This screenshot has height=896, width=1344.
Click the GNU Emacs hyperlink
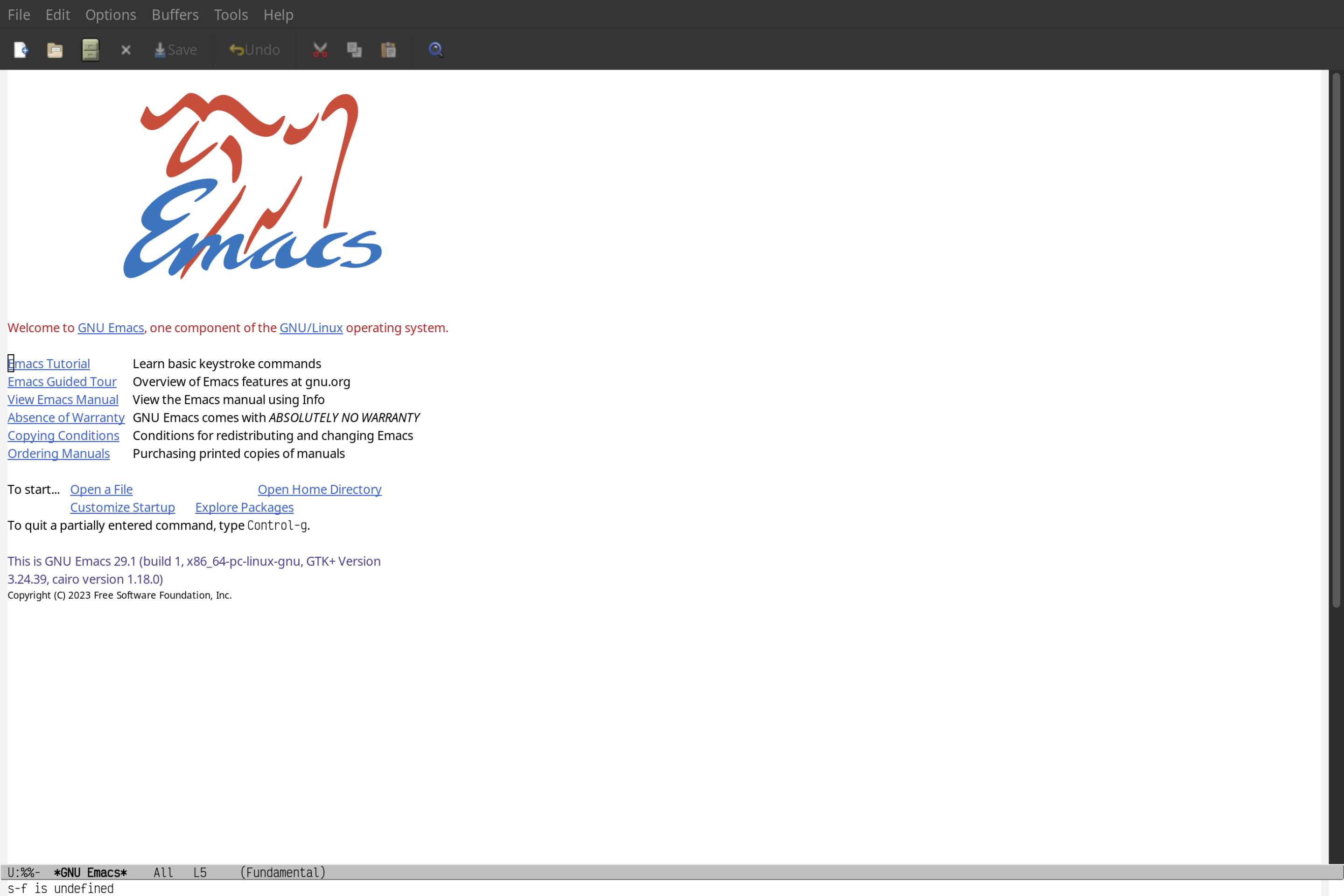click(x=110, y=327)
